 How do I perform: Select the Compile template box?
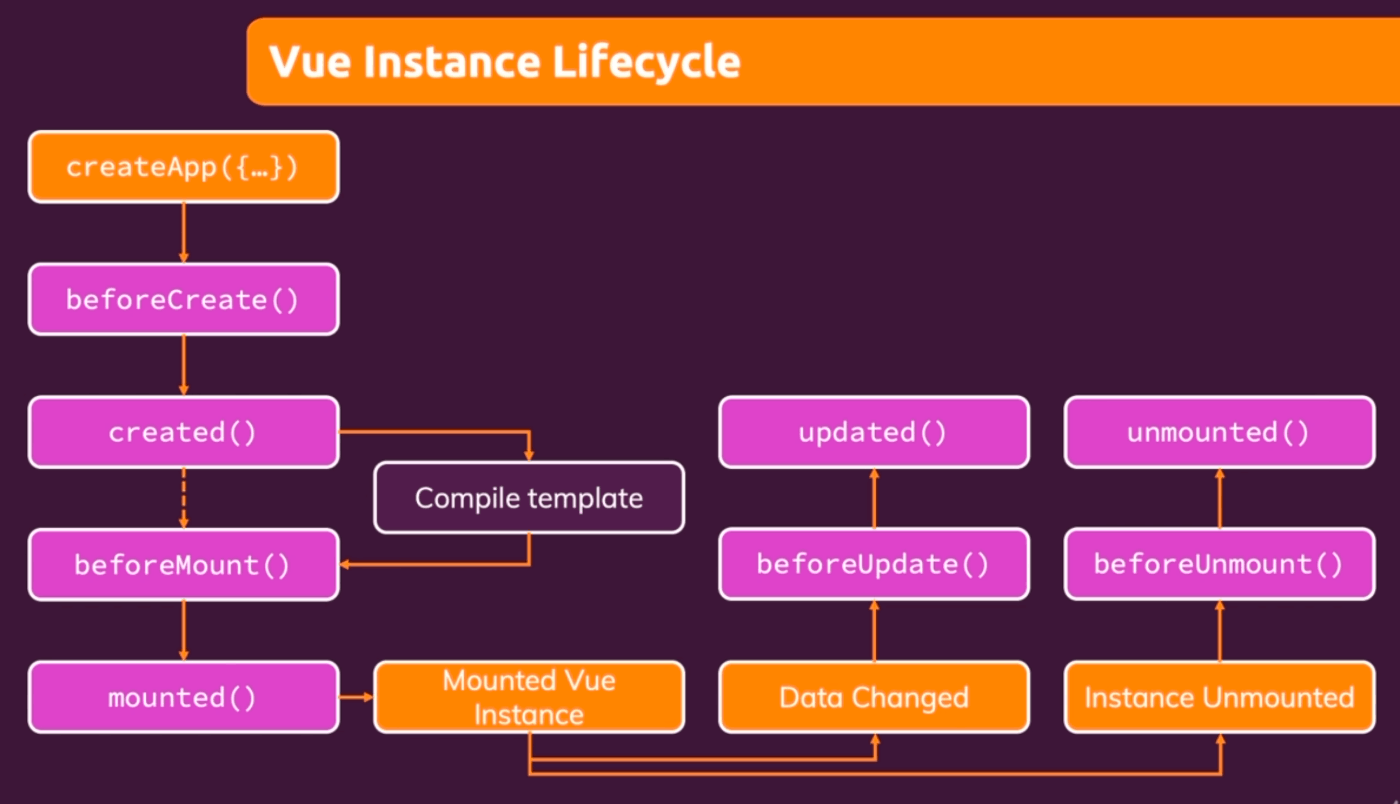coord(529,497)
